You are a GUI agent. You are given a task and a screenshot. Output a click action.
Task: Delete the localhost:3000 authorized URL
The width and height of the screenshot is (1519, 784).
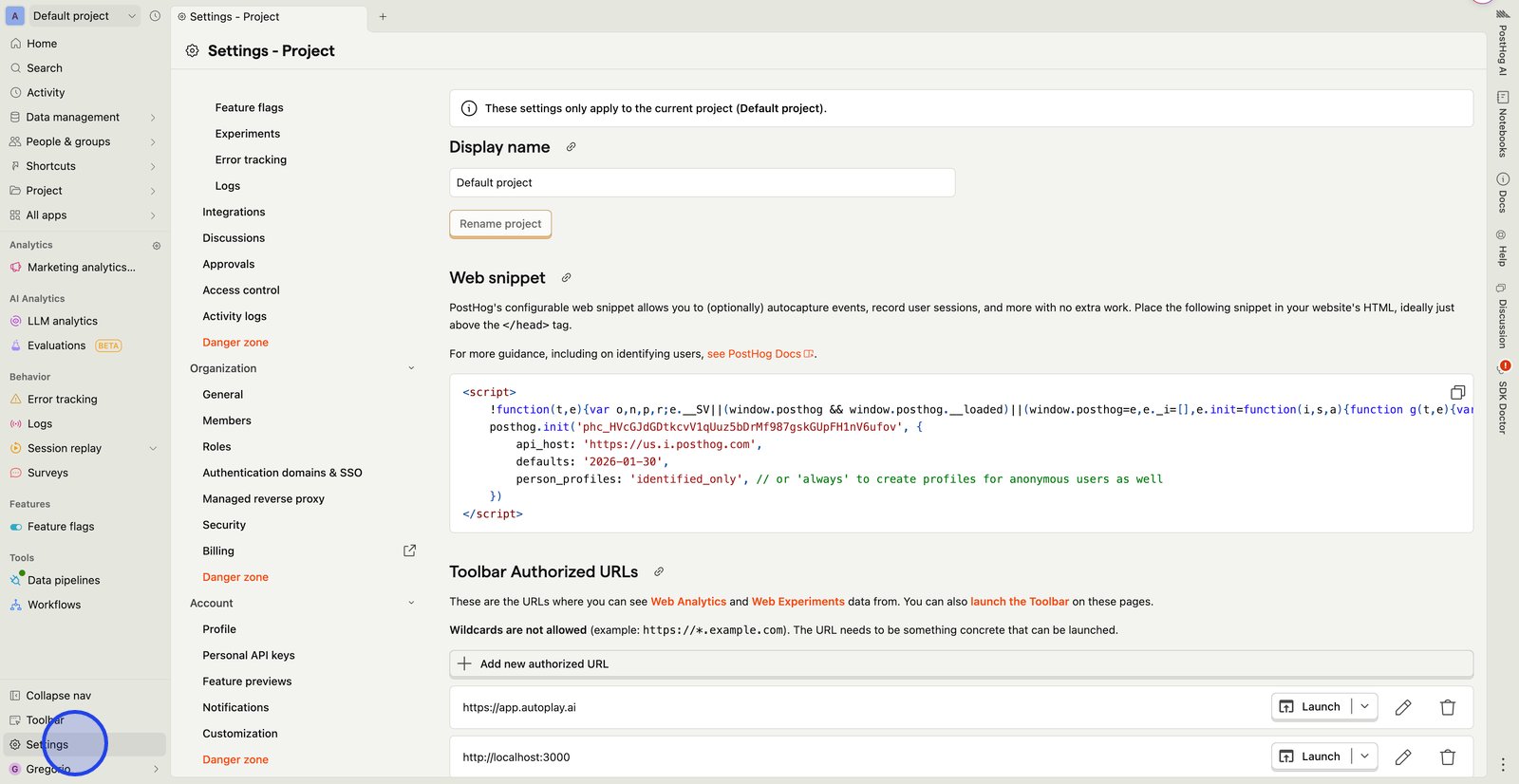point(1447,757)
